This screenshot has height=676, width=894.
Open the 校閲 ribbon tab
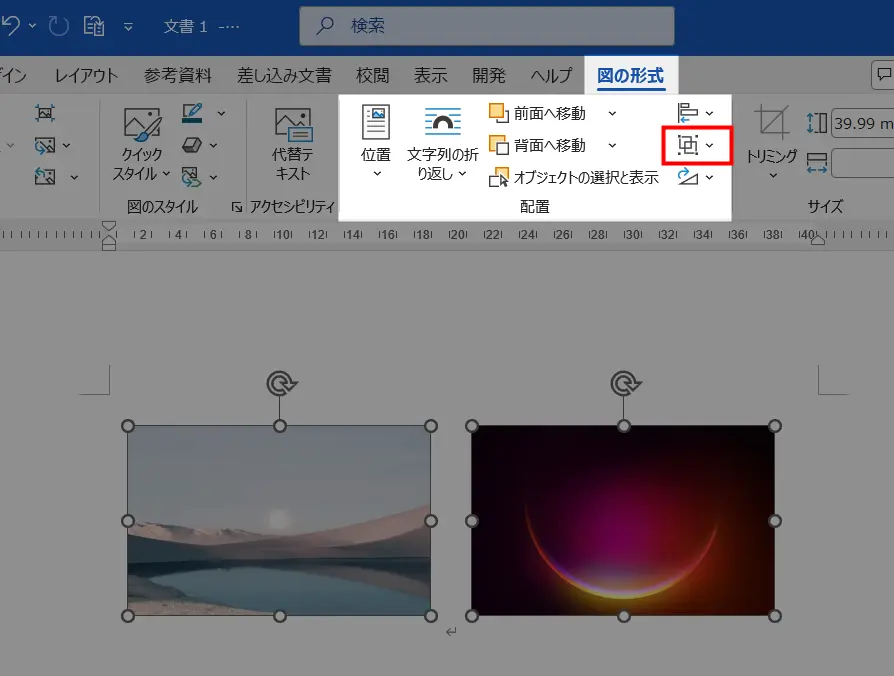pos(372,75)
